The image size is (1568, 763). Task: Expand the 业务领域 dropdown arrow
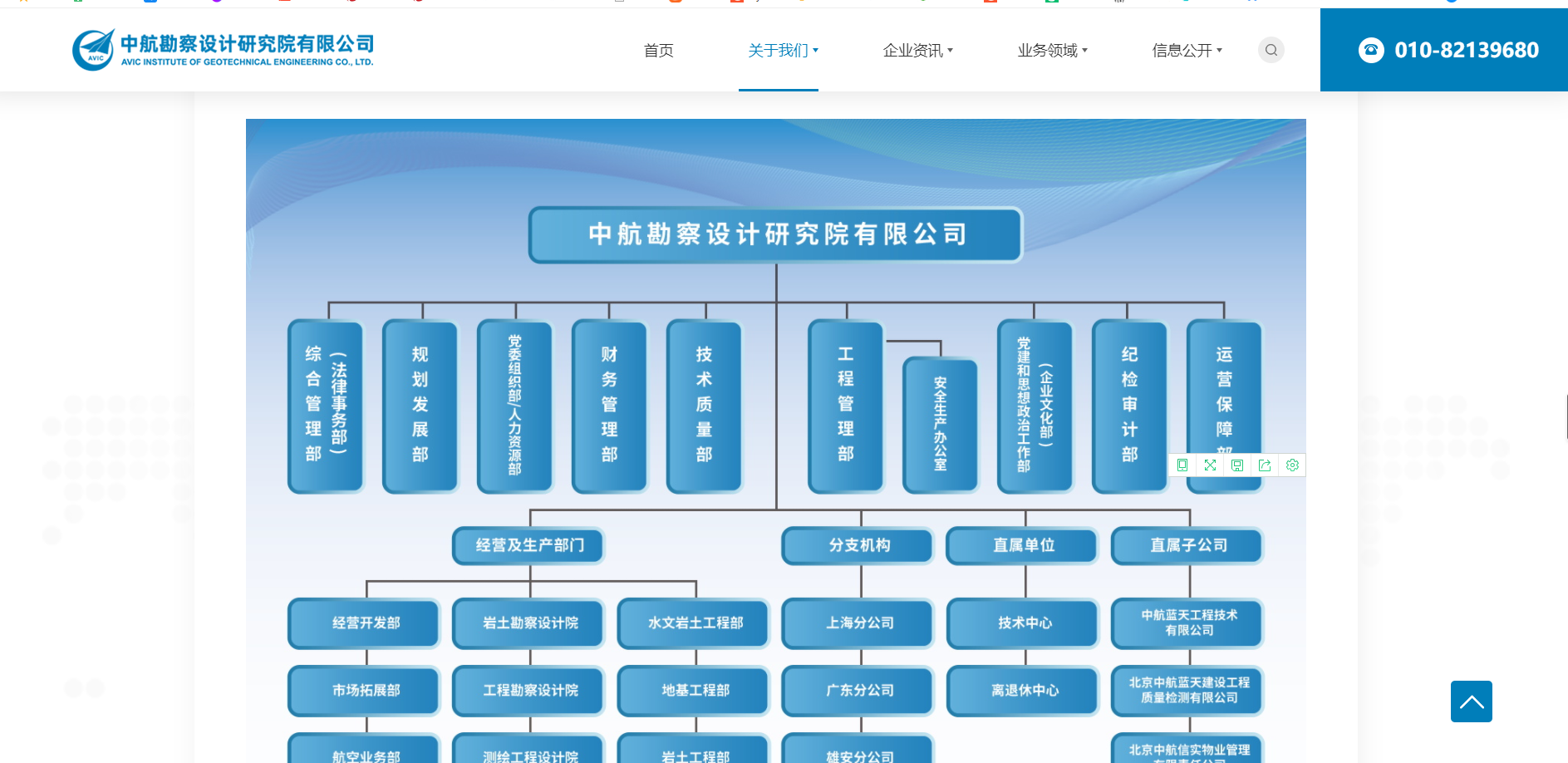[x=1084, y=51]
